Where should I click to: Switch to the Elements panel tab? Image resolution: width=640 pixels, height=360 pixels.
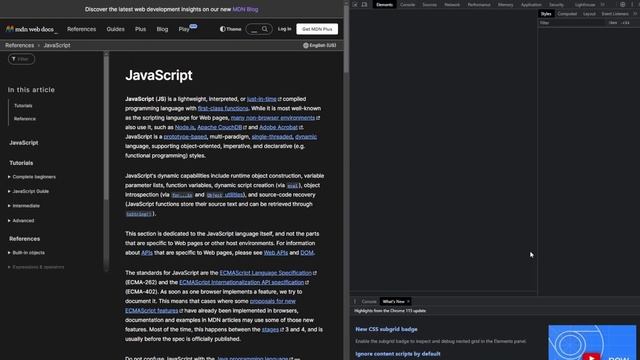point(384,4)
